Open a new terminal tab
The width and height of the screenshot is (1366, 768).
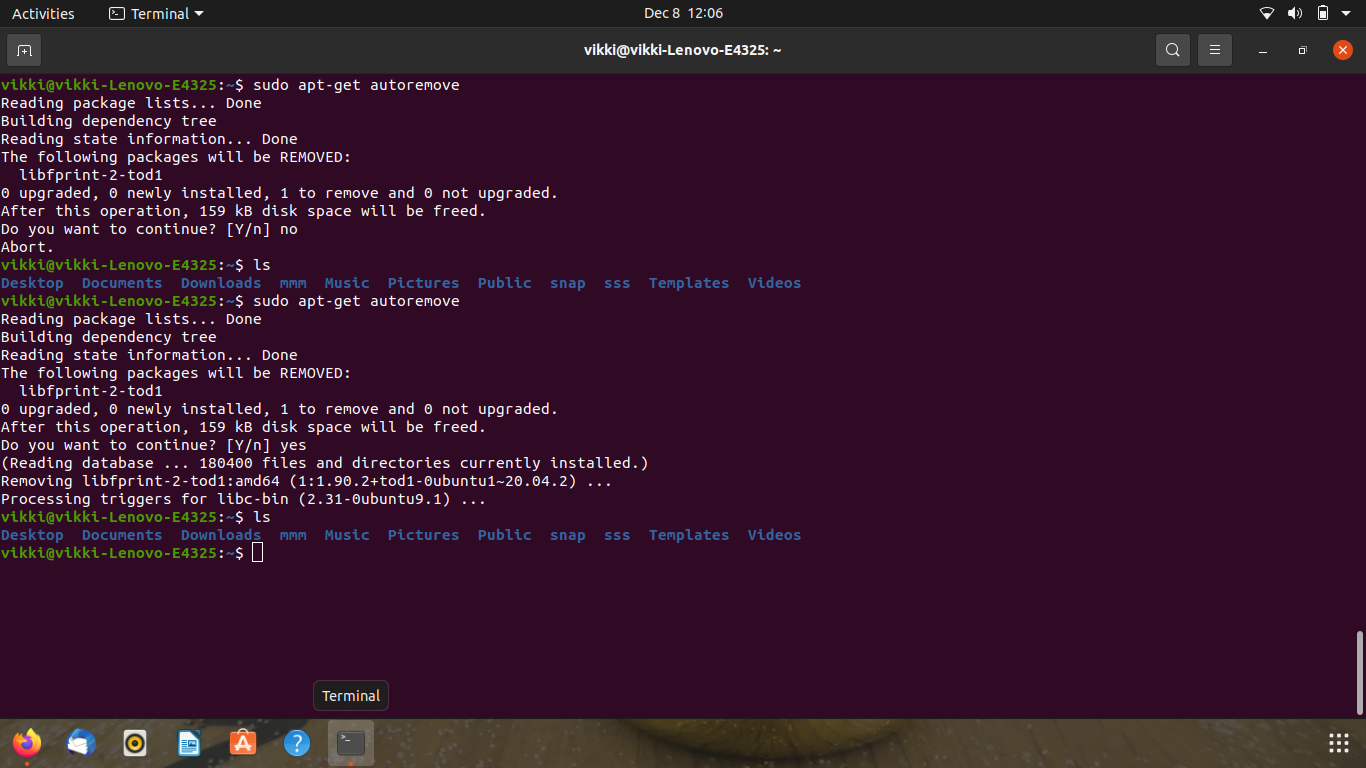click(x=24, y=50)
